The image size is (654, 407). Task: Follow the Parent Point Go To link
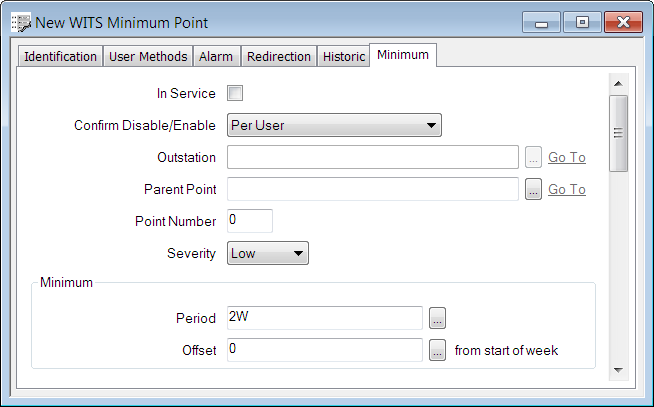coord(566,189)
